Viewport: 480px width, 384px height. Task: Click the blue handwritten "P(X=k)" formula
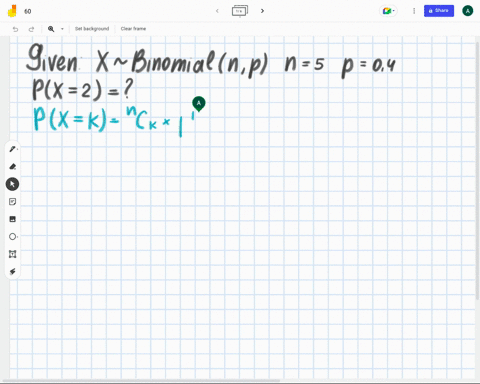70,119
